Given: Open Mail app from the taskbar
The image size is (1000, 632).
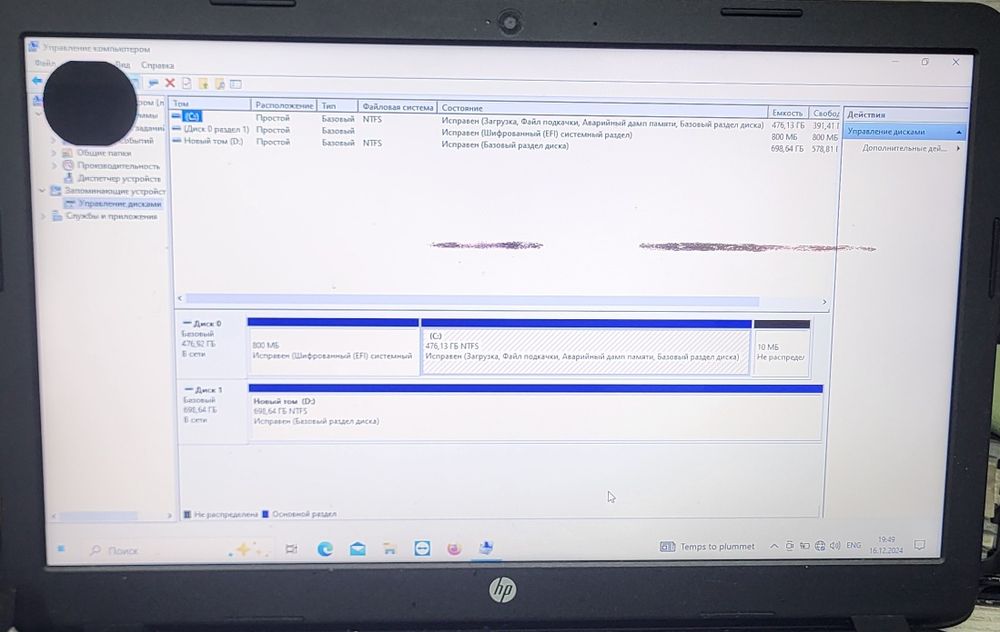Looking at the screenshot, I should pyautogui.click(x=358, y=548).
